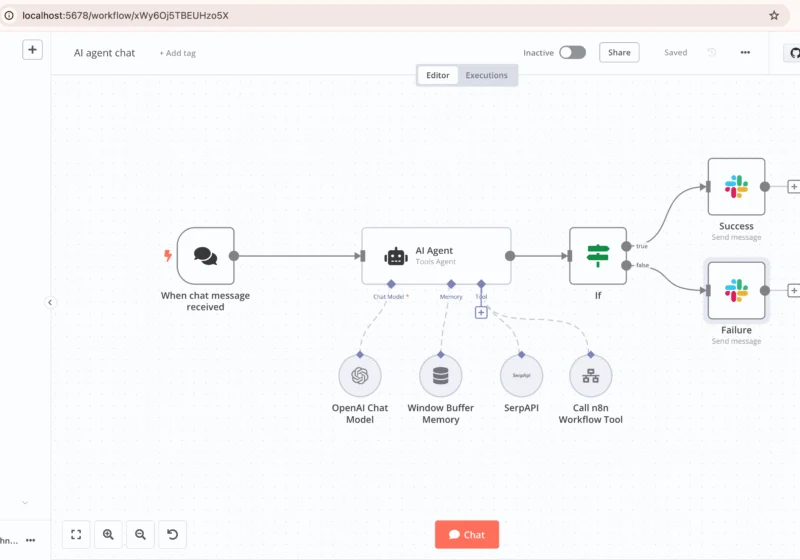Switch to the Editor tab
Image resolution: width=800 pixels, height=560 pixels.
tap(438, 75)
